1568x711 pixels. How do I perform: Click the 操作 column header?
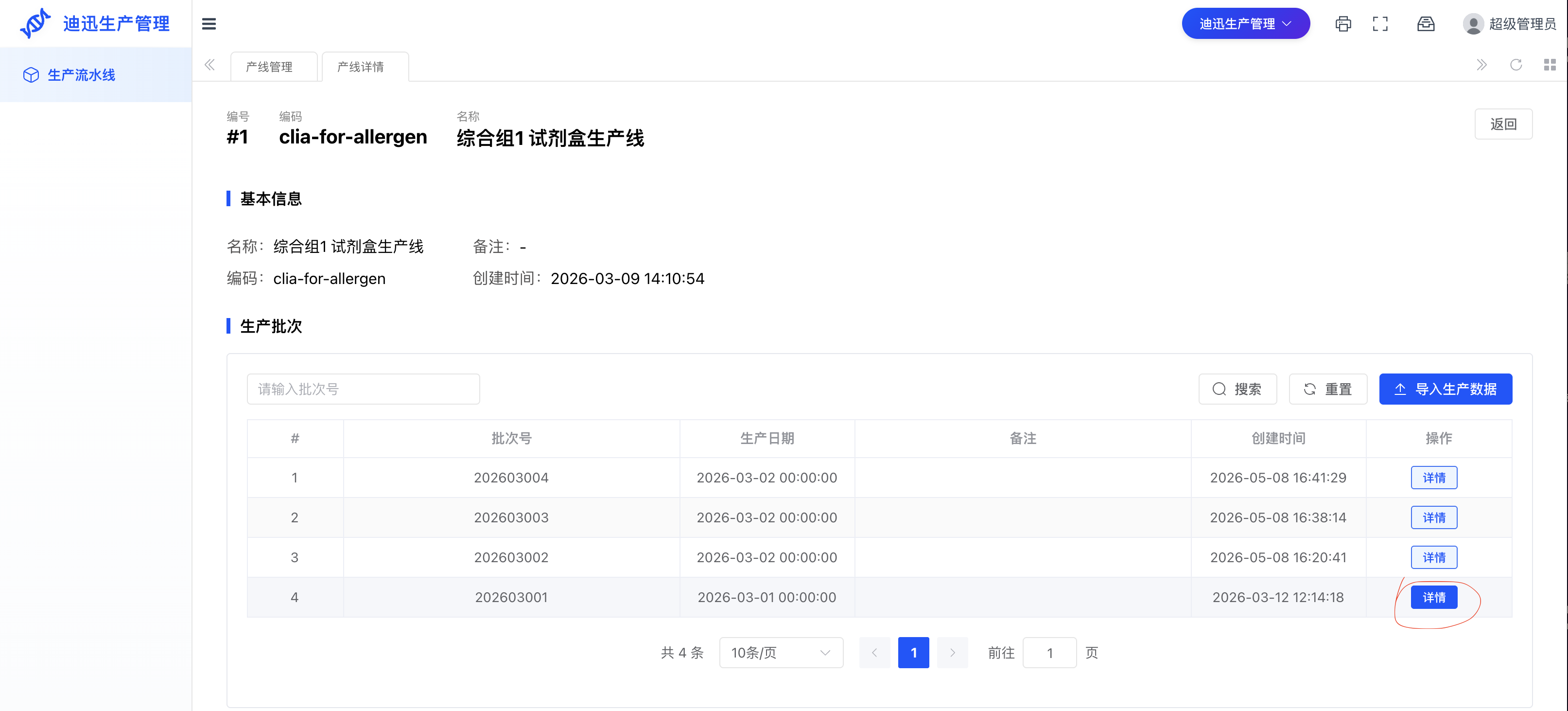(1438, 438)
